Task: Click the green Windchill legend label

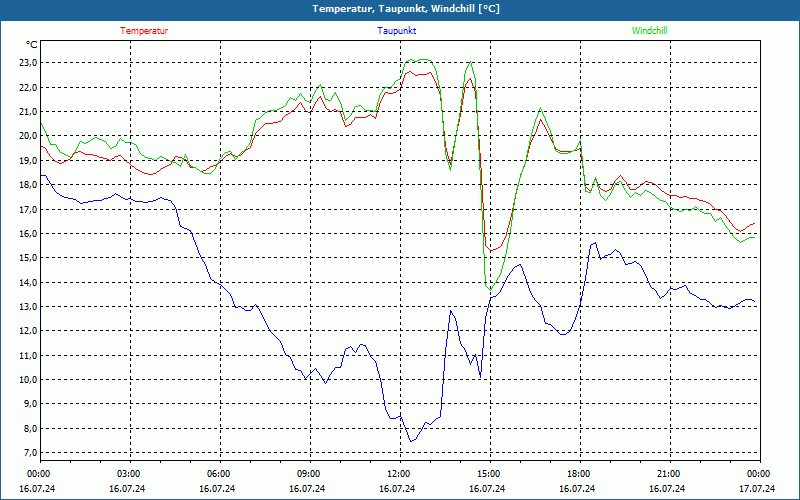Action: 649,31
